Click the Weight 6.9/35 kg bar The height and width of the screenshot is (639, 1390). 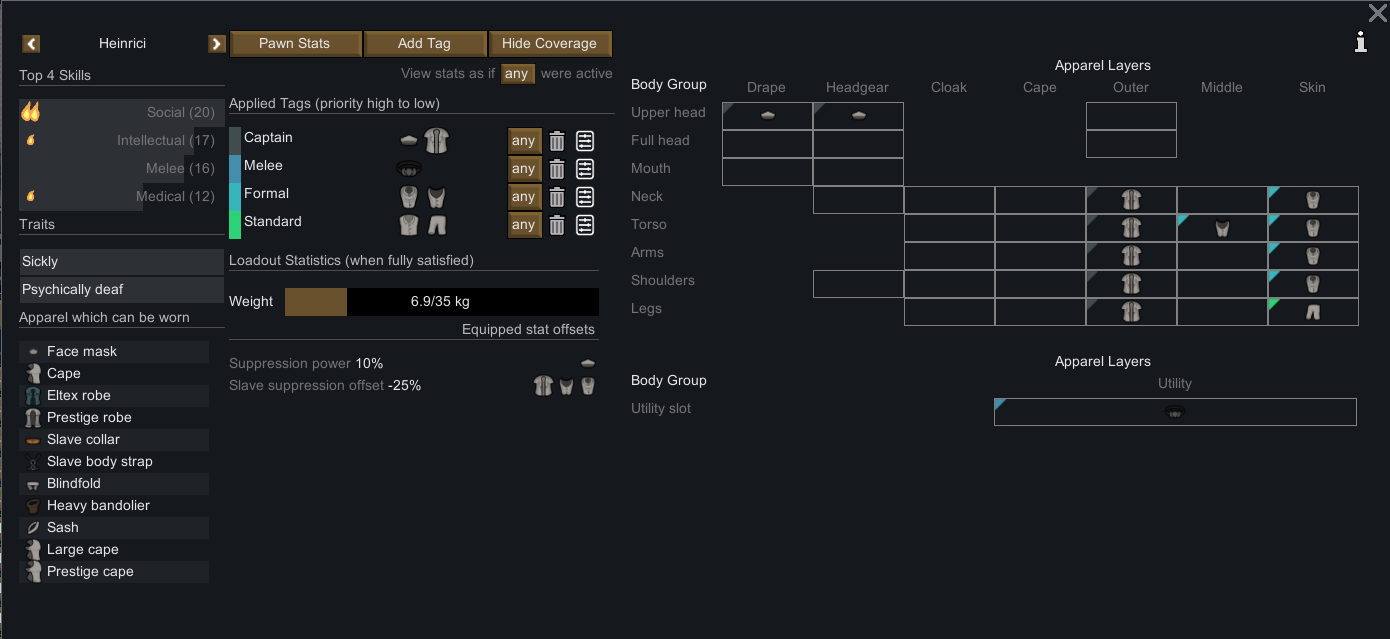pyautogui.click(x=442, y=302)
